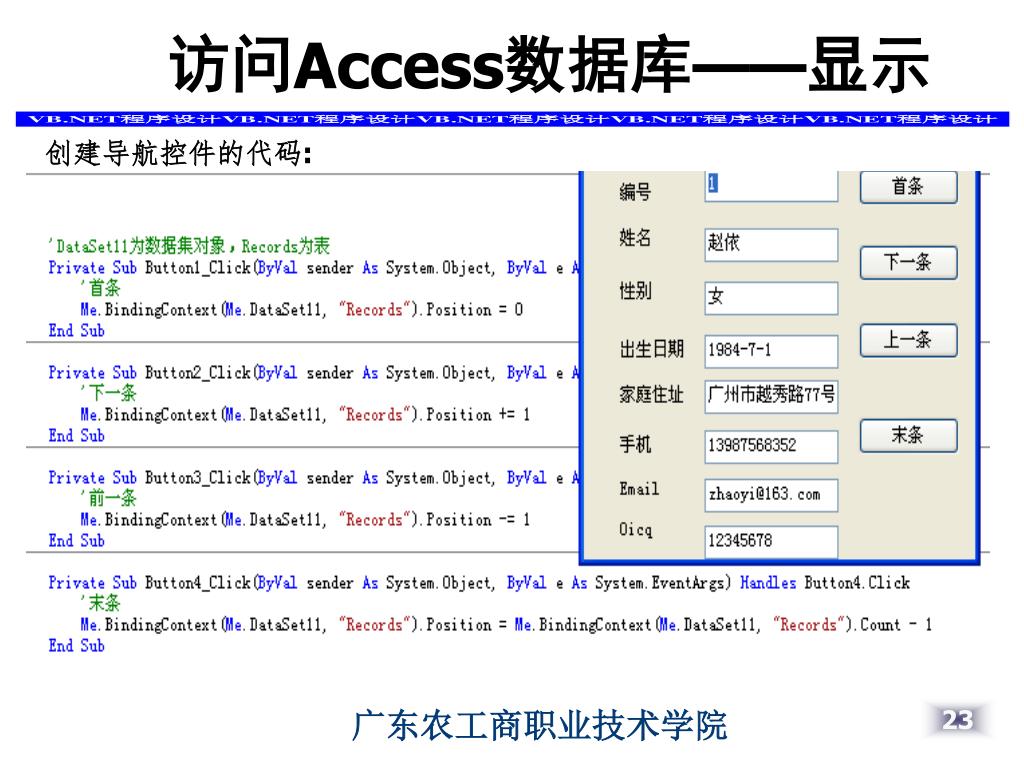
Task: Click the 姓名 label in the form
Action: (635, 238)
